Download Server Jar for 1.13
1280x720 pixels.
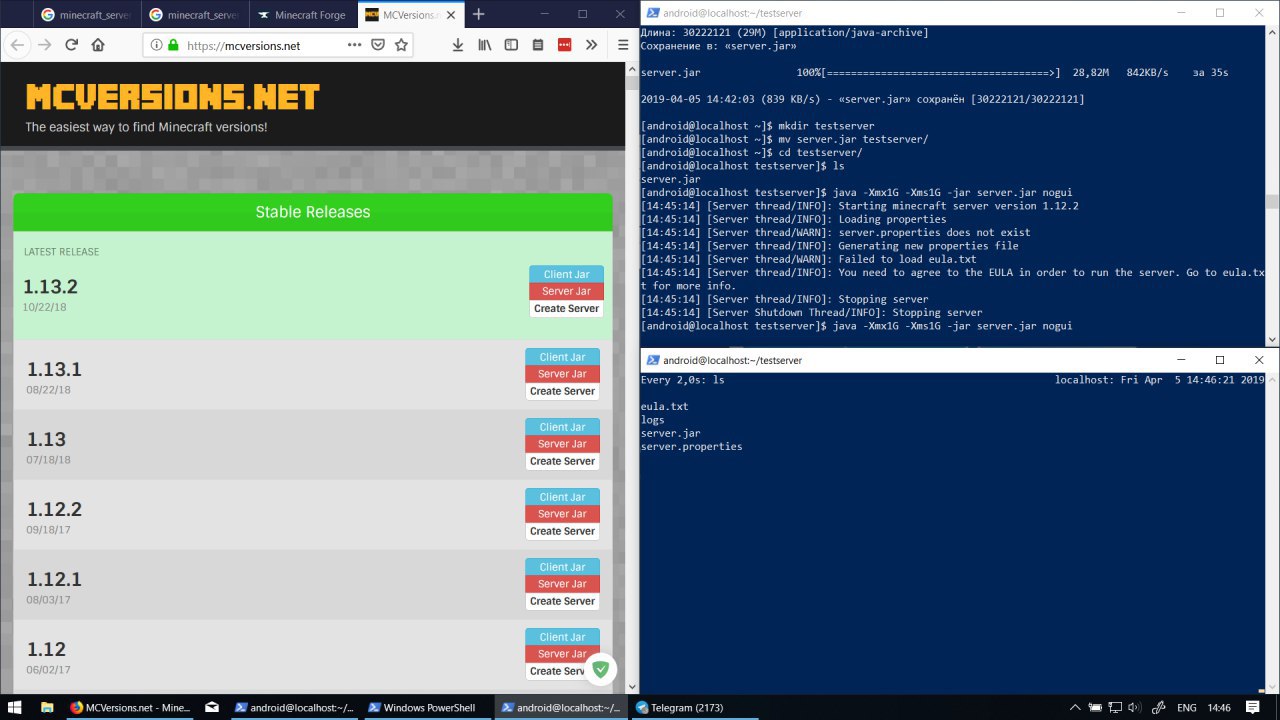pos(562,444)
